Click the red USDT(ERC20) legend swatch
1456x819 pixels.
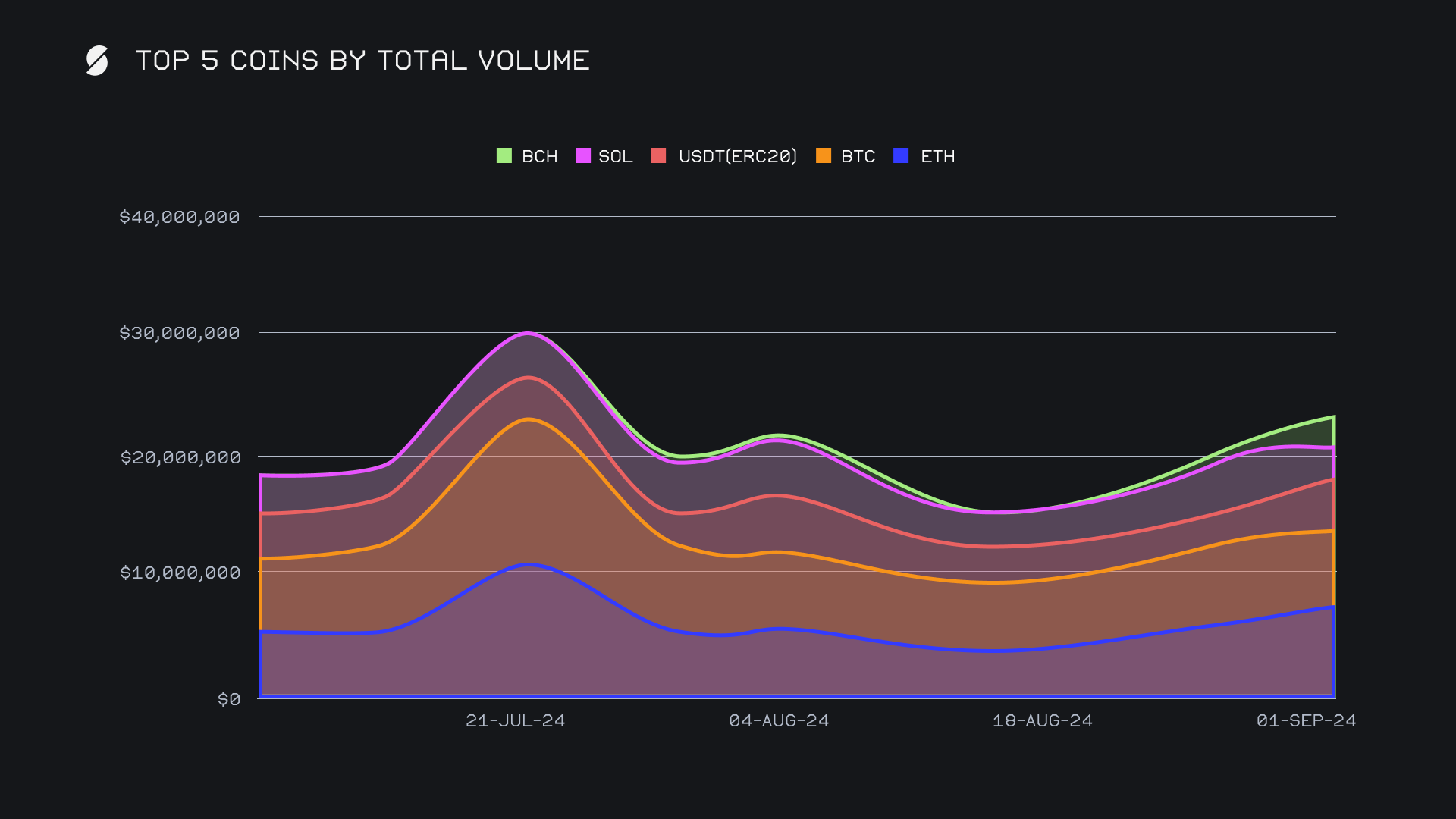click(x=658, y=156)
